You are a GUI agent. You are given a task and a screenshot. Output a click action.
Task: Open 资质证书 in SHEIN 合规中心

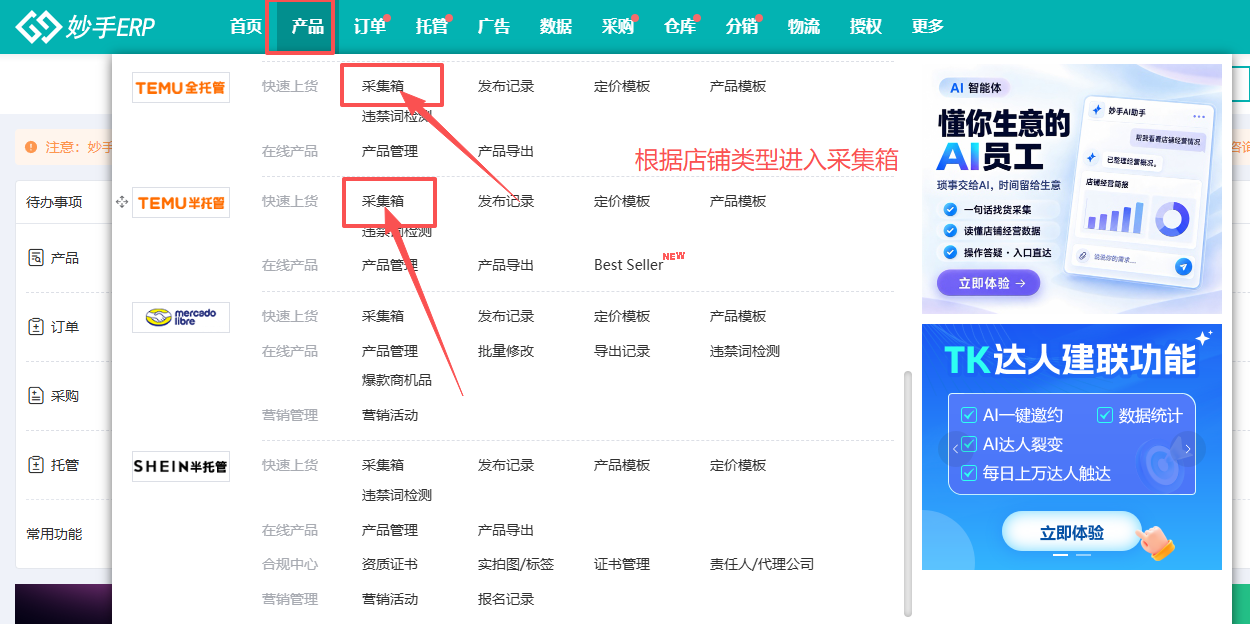pyautogui.click(x=390, y=564)
